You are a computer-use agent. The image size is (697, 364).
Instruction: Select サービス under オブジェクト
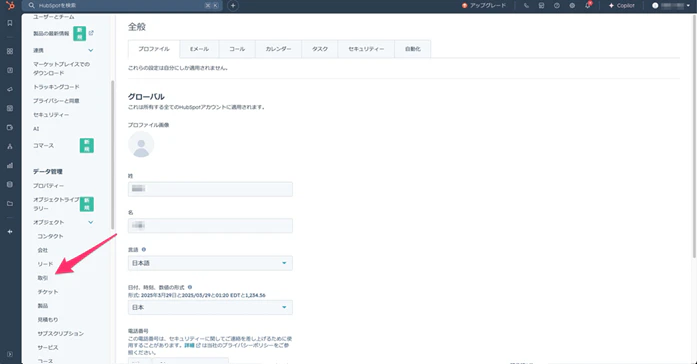click(x=48, y=348)
